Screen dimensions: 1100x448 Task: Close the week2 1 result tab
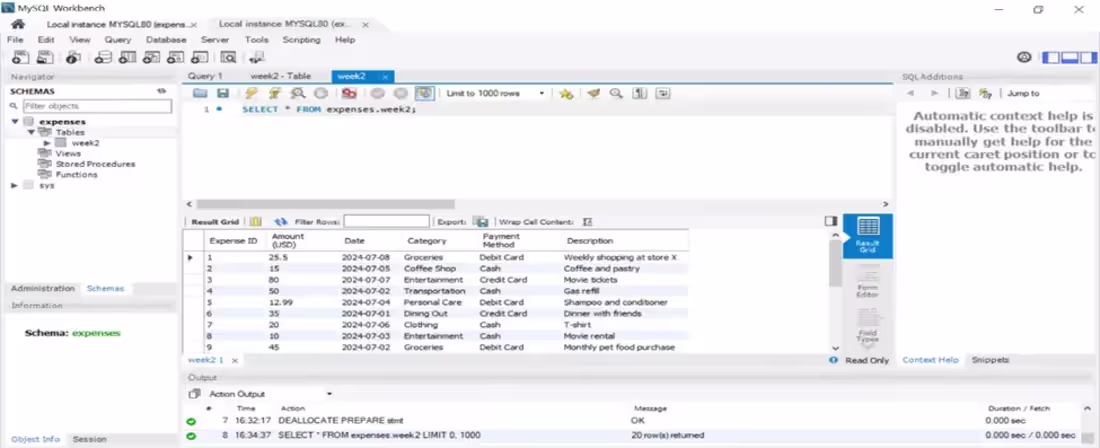[235, 360]
